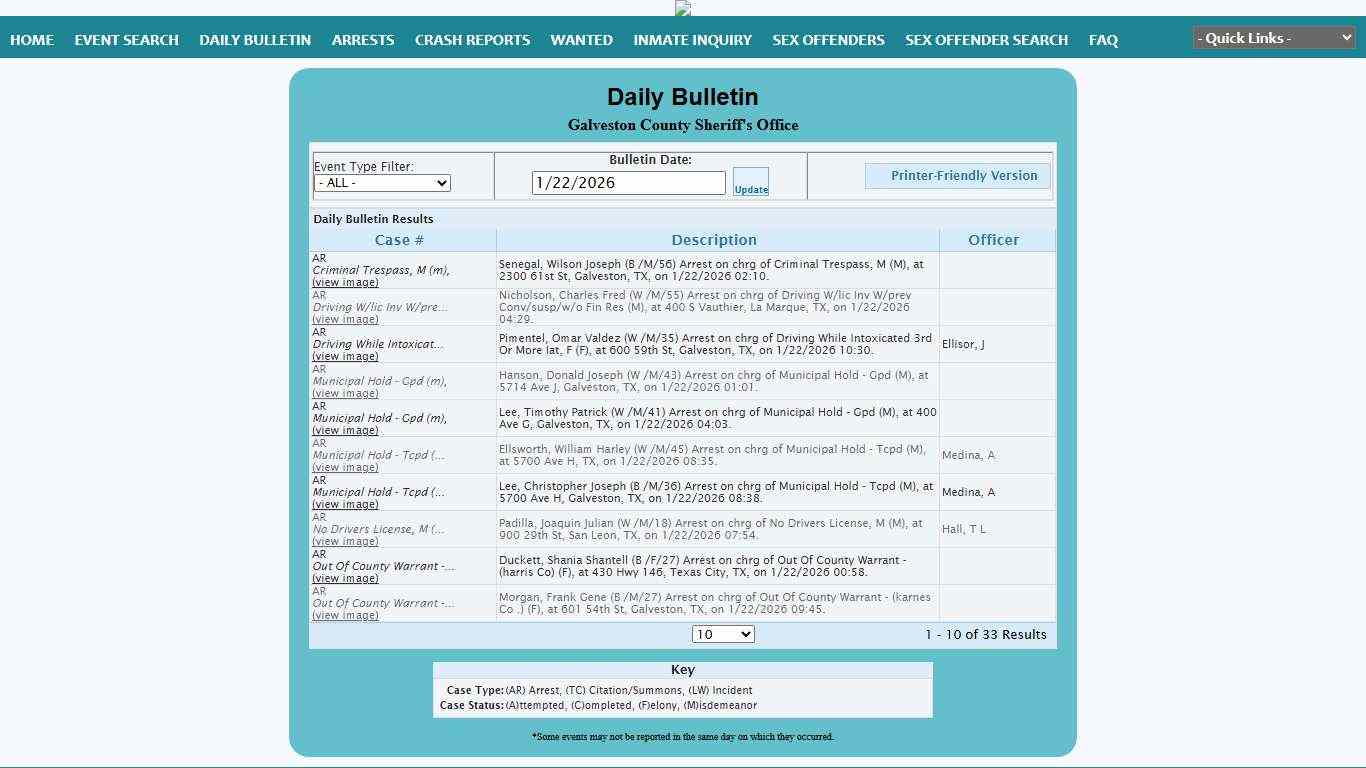Select the Wanted menu item
Screen dimensions: 1366x768
[x=581, y=40]
